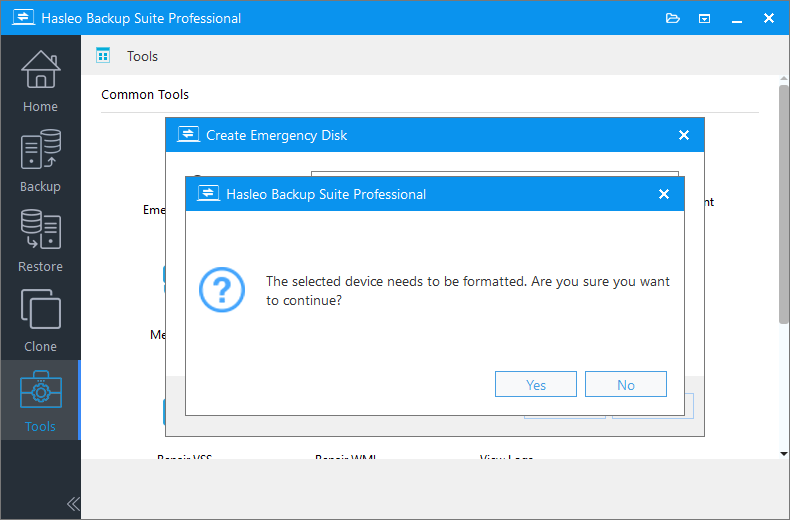Screen dimensions: 790x520
Task: Close the Hasleo Backup Suite confirmation dialog
Action: 664,194
